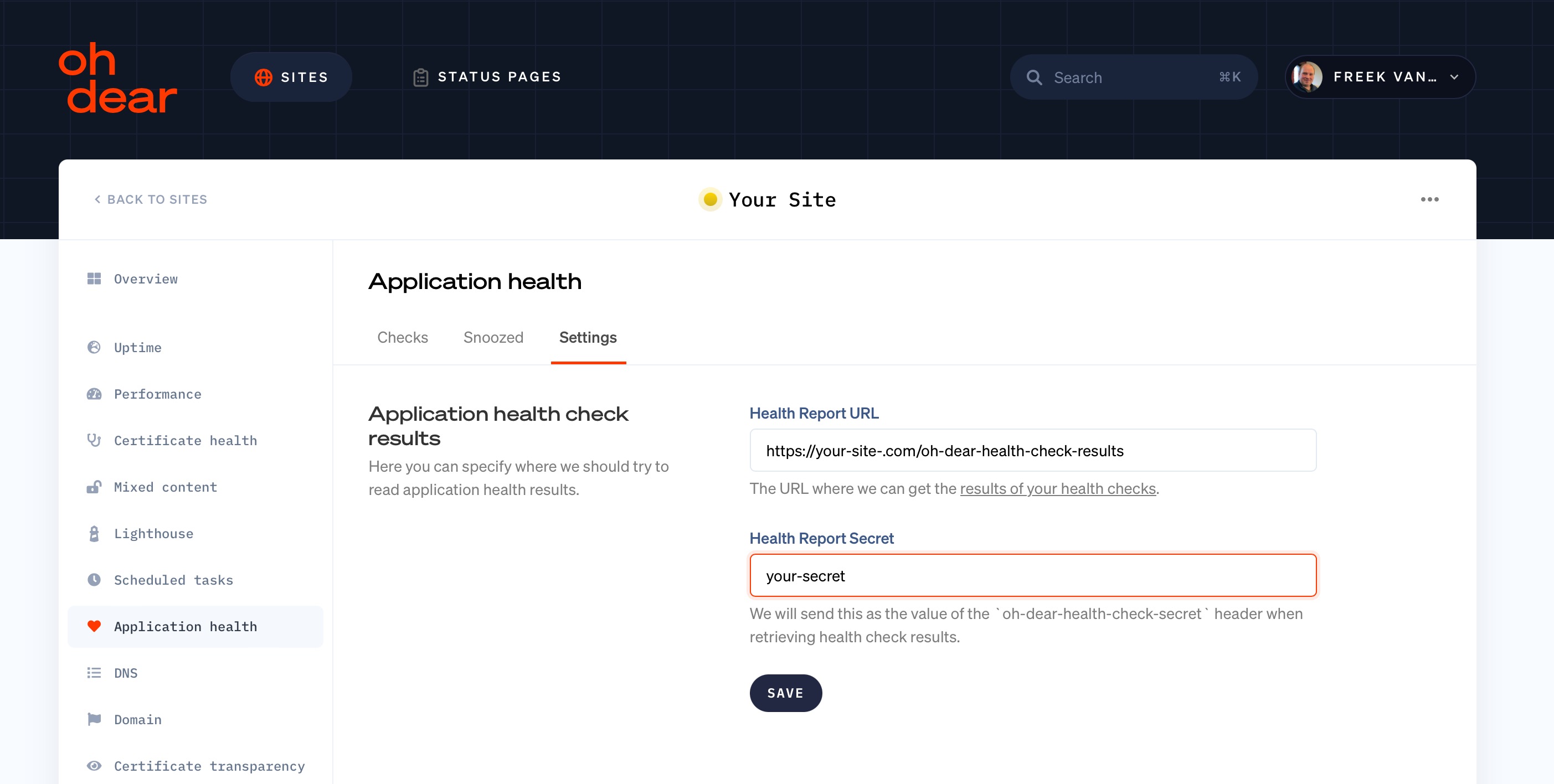Open Mixed content in the sidebar
This screenshot has width=1554, height=784.
tap(195, 487)
